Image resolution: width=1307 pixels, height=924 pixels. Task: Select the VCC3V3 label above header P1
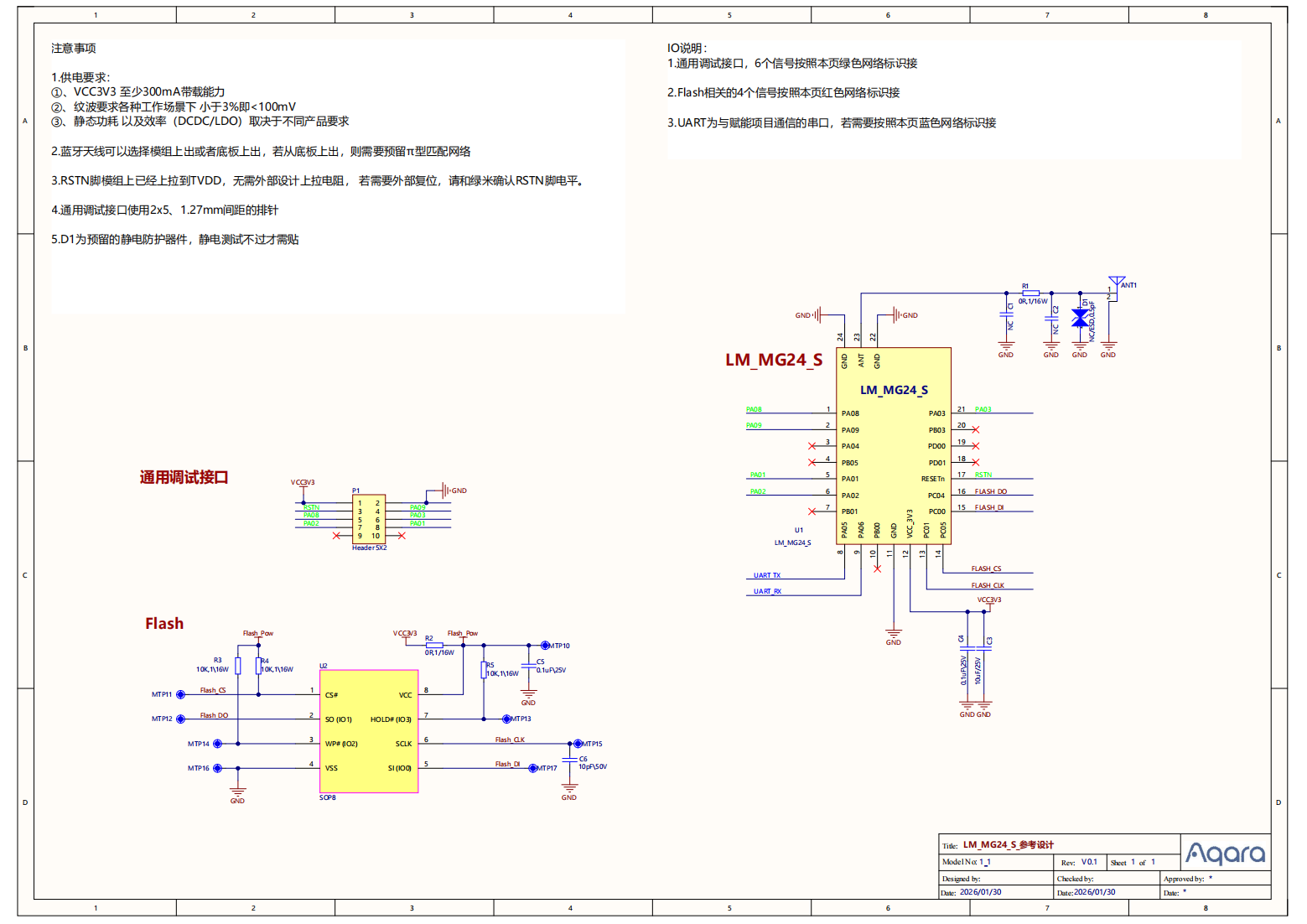[303, 482]
